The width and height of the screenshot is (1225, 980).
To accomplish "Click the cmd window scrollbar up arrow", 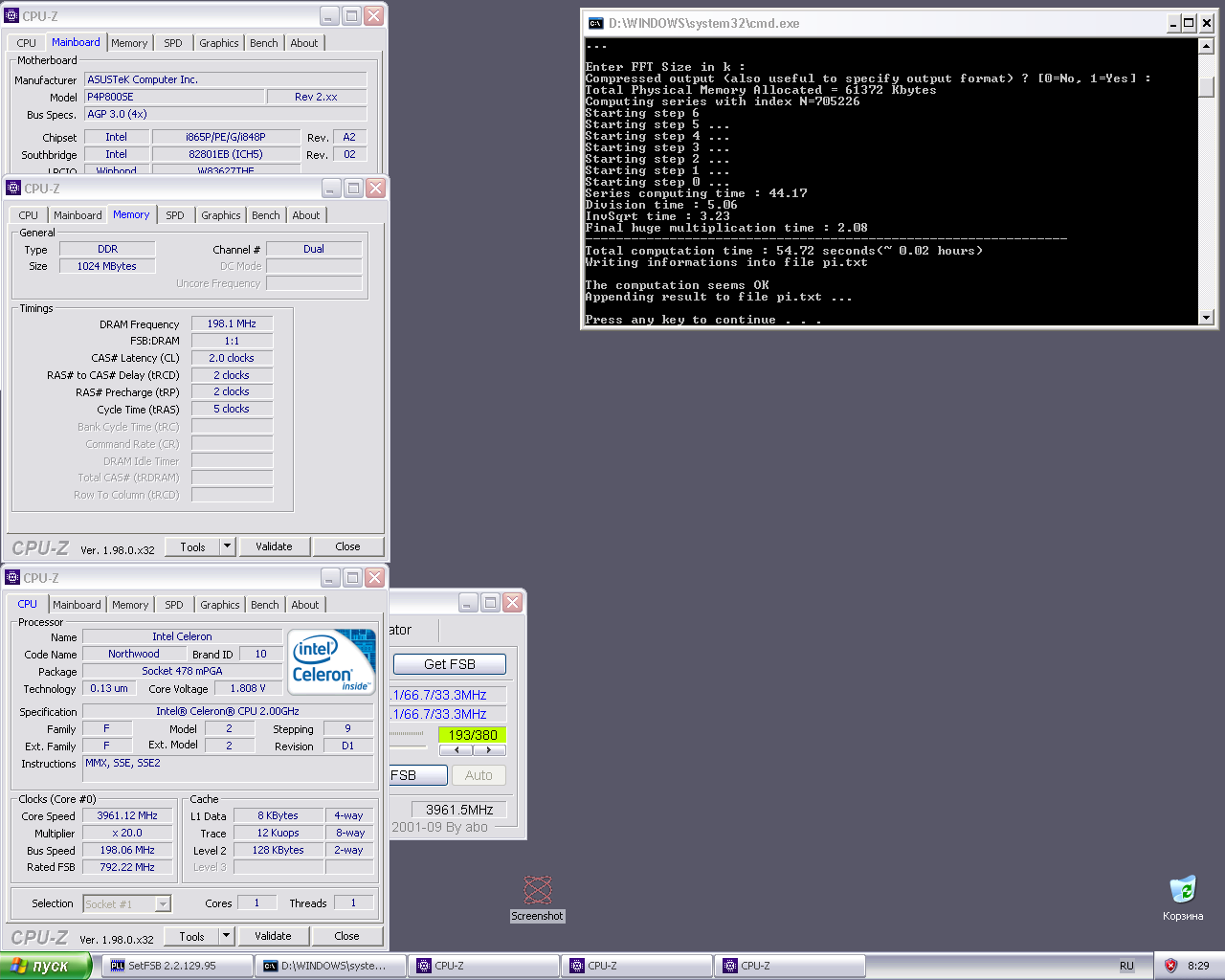I will [1206, 46].
